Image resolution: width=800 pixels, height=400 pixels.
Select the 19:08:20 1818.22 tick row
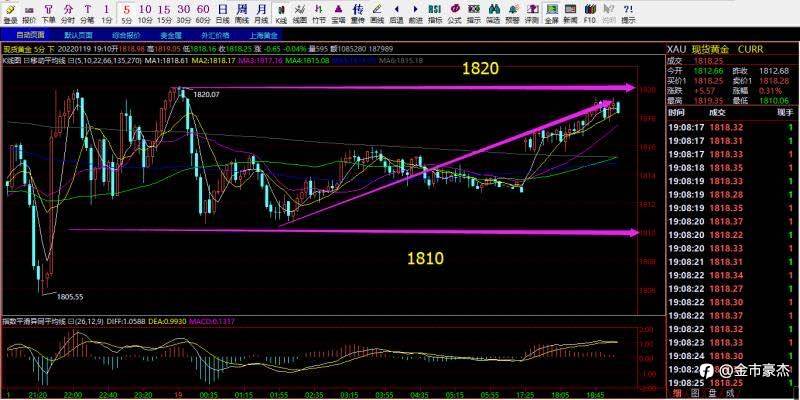[731, 235]
